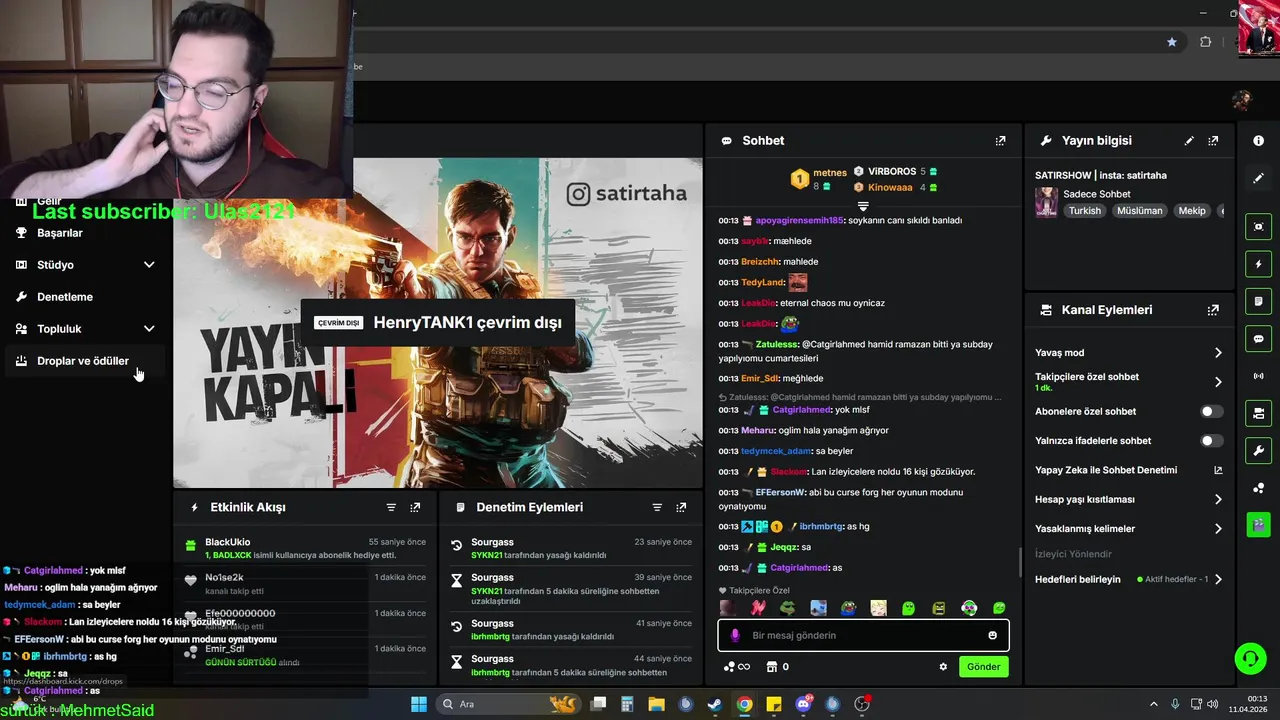This screenshot has width=1280, height=720.
Task: Toggle the document moderation log icon in right rail
Action: [1258, 301]
